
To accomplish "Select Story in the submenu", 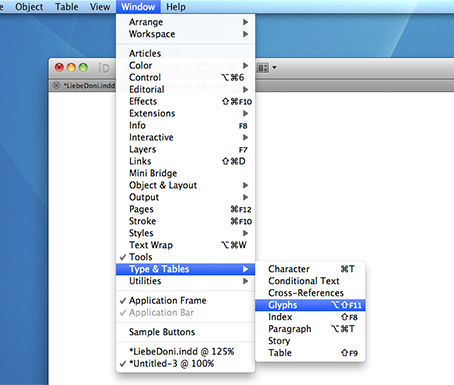I will coord(310,341).
